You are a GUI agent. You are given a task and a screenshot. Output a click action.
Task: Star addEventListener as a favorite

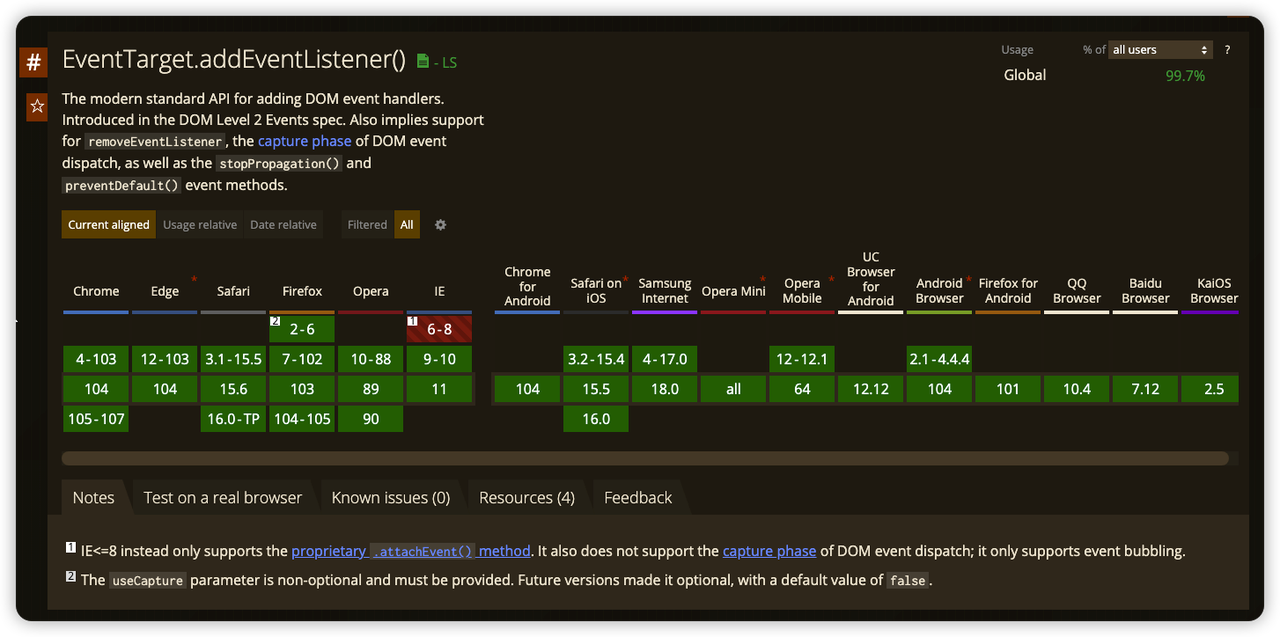click(36, 106)
